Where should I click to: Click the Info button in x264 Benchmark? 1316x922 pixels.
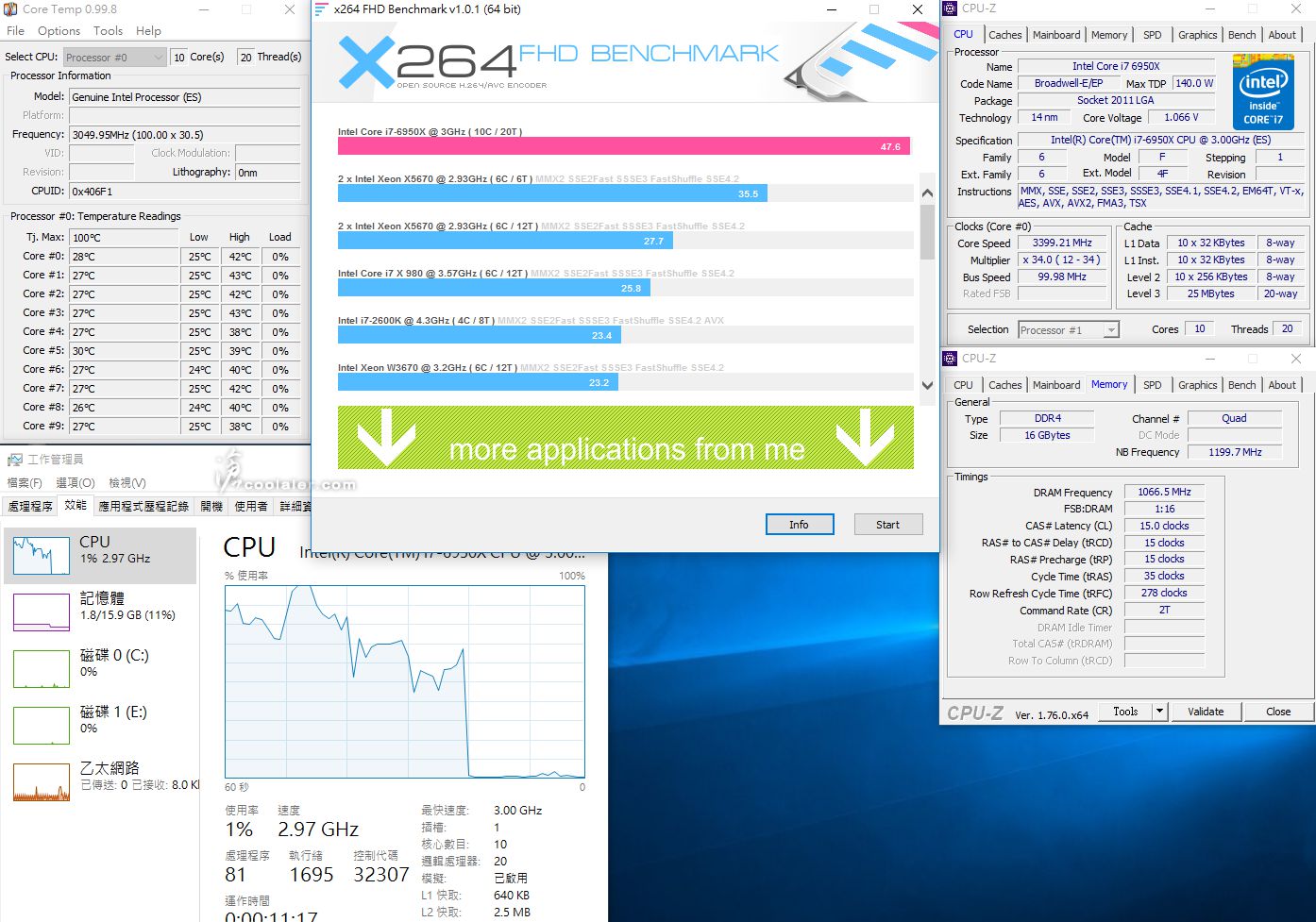(800, 525)
